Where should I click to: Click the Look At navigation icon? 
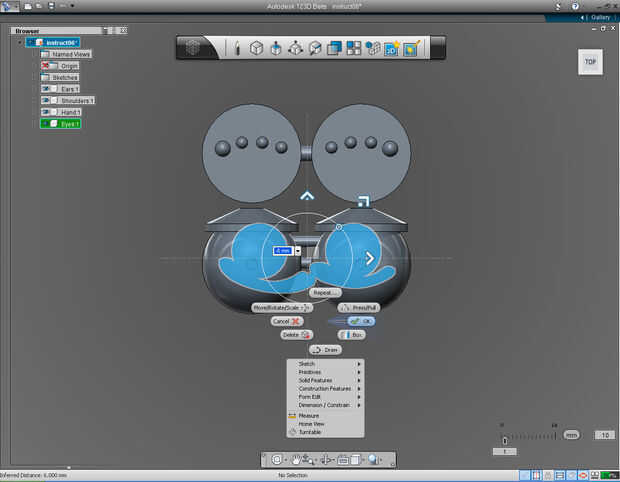(326, 459)
